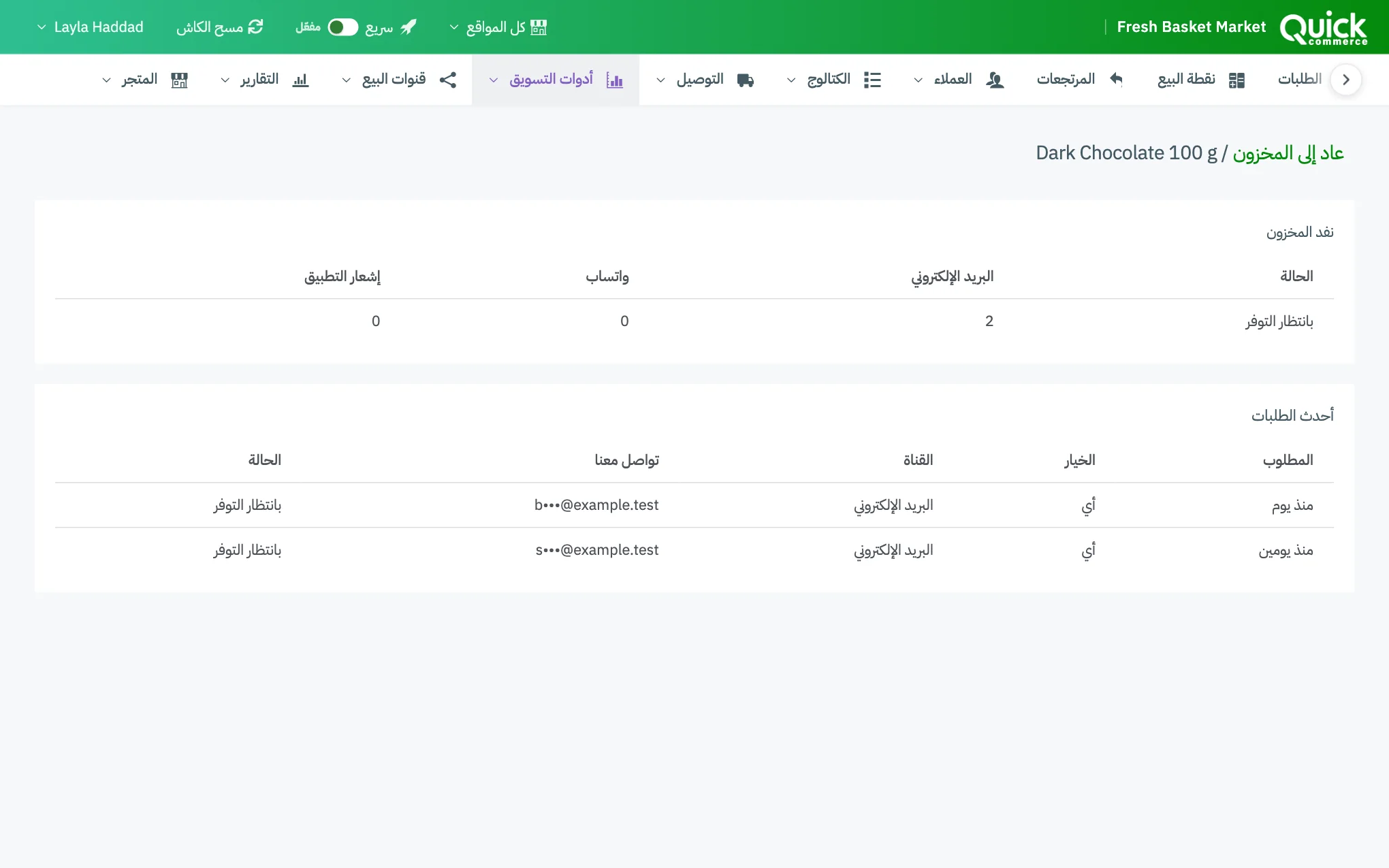Click the storefront icon beside كل المواقع
Image resolution: width=1389 pixels, height=868 pixels.
pyautogui.click(x=539, y=27)
